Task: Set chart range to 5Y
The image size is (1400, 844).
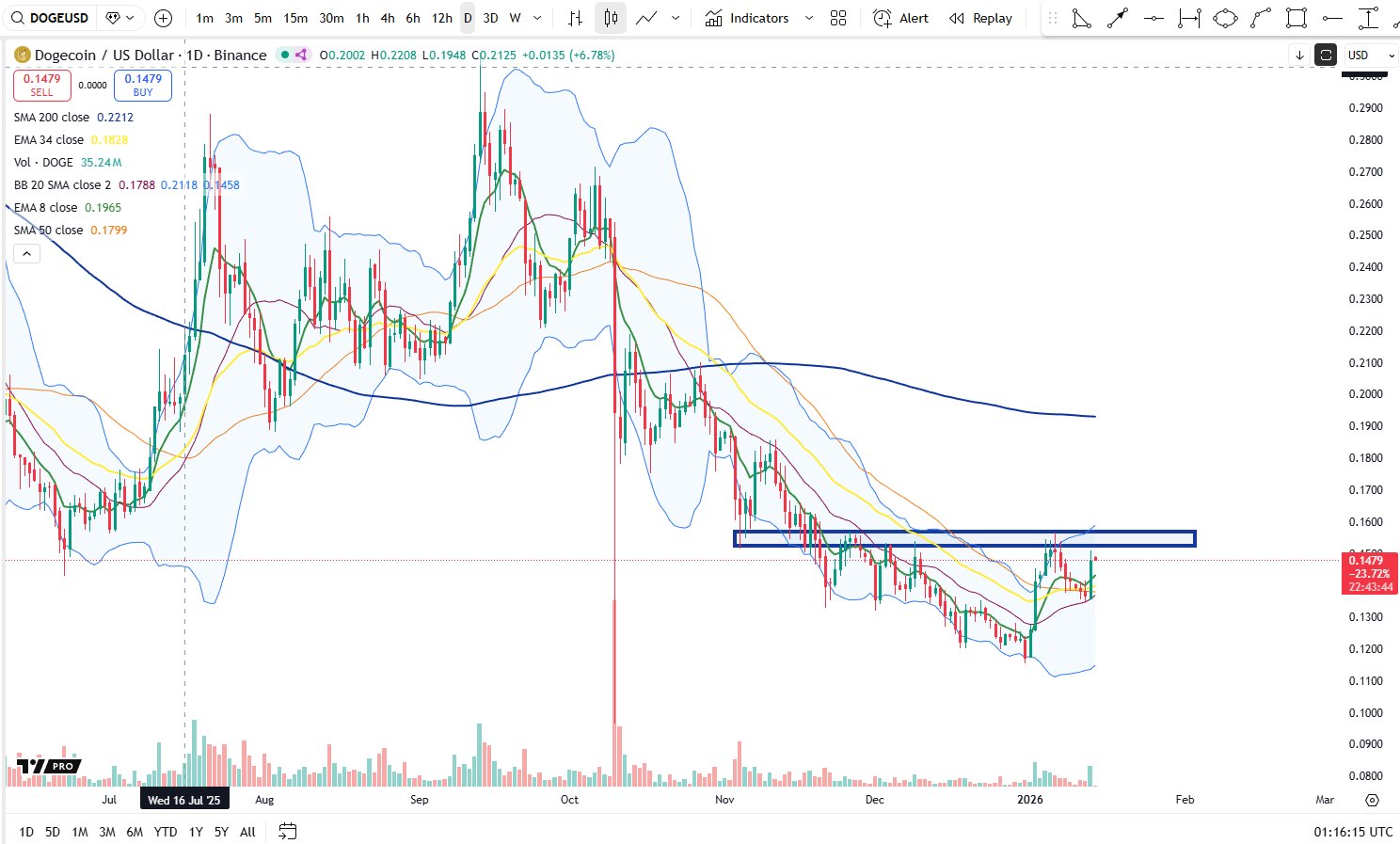Action: (221, 832)
